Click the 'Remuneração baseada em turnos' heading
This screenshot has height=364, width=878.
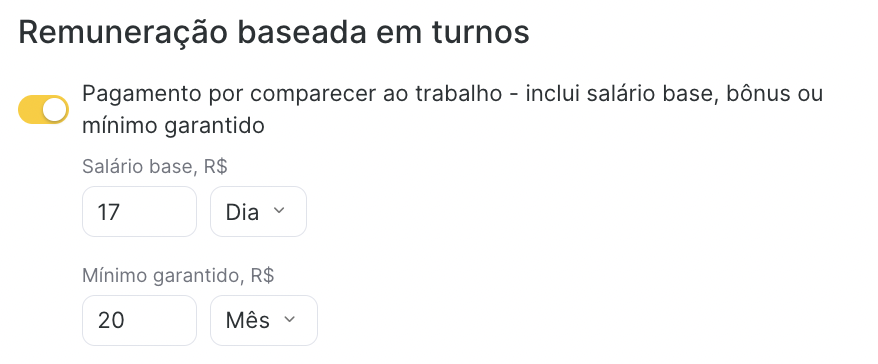[274, 32]
